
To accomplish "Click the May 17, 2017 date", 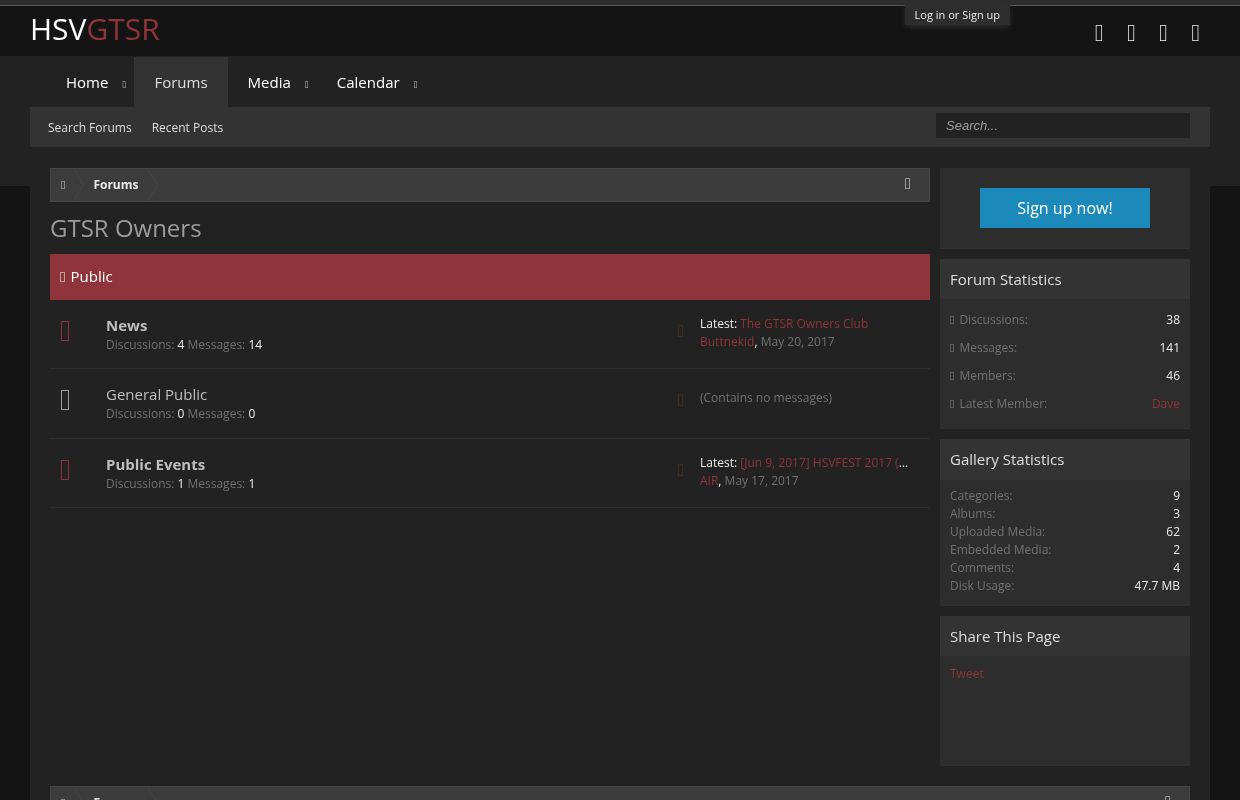I will 761,480.
